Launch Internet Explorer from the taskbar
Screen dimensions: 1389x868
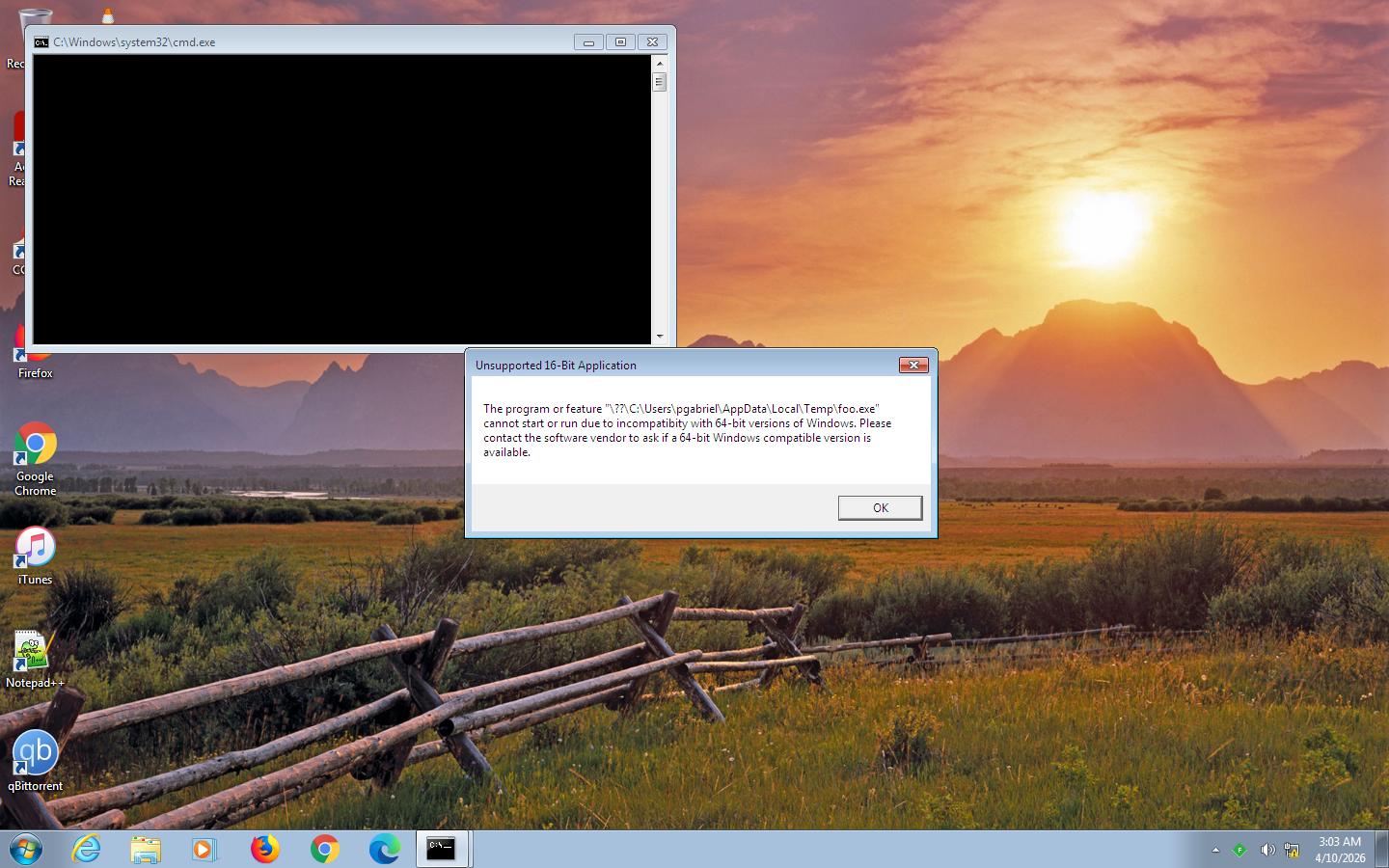pos(87,850)
